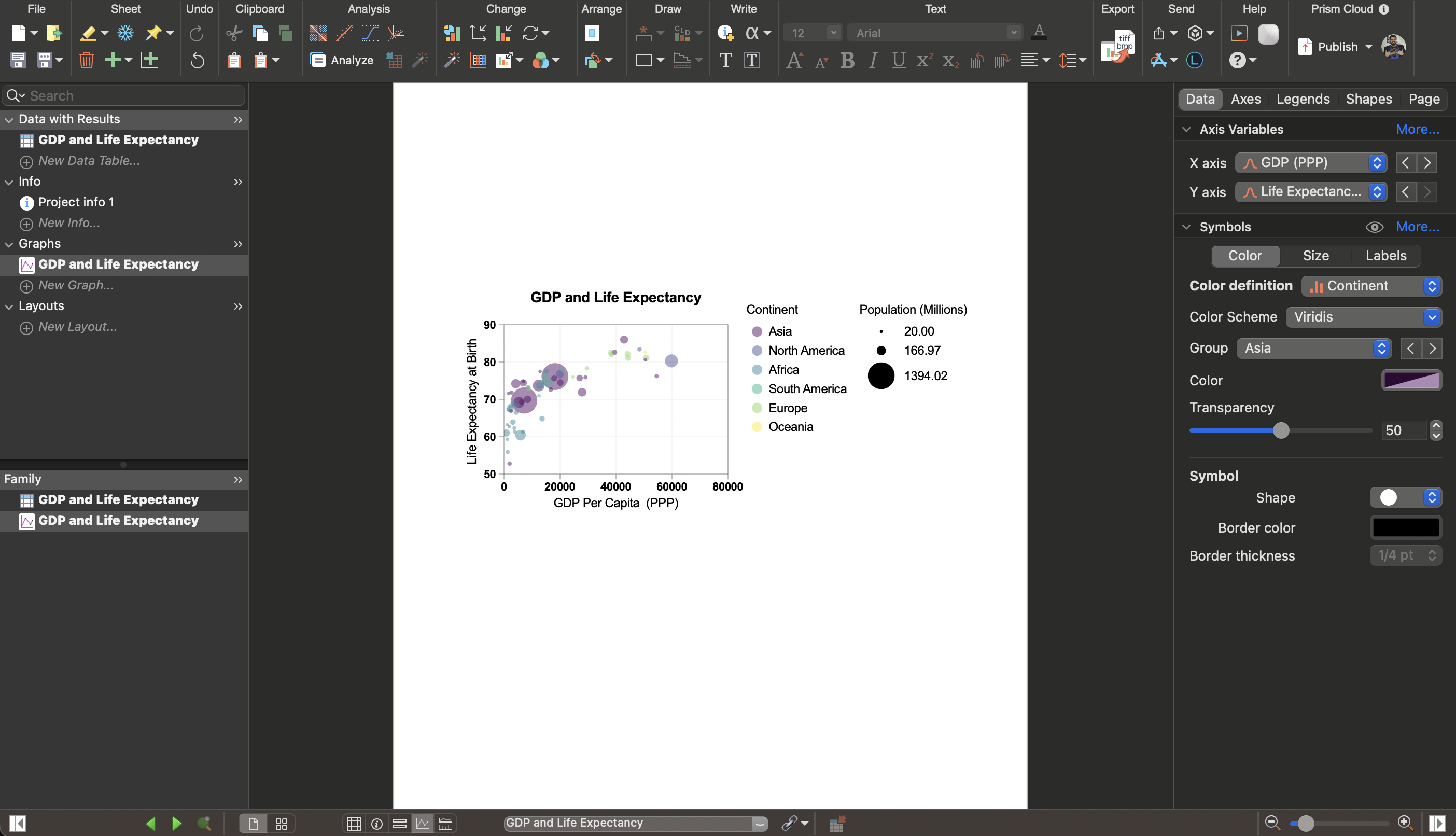Click the zoom in magnifier icon
This screenshot has height=836, width=1456.
point(1405,823)
